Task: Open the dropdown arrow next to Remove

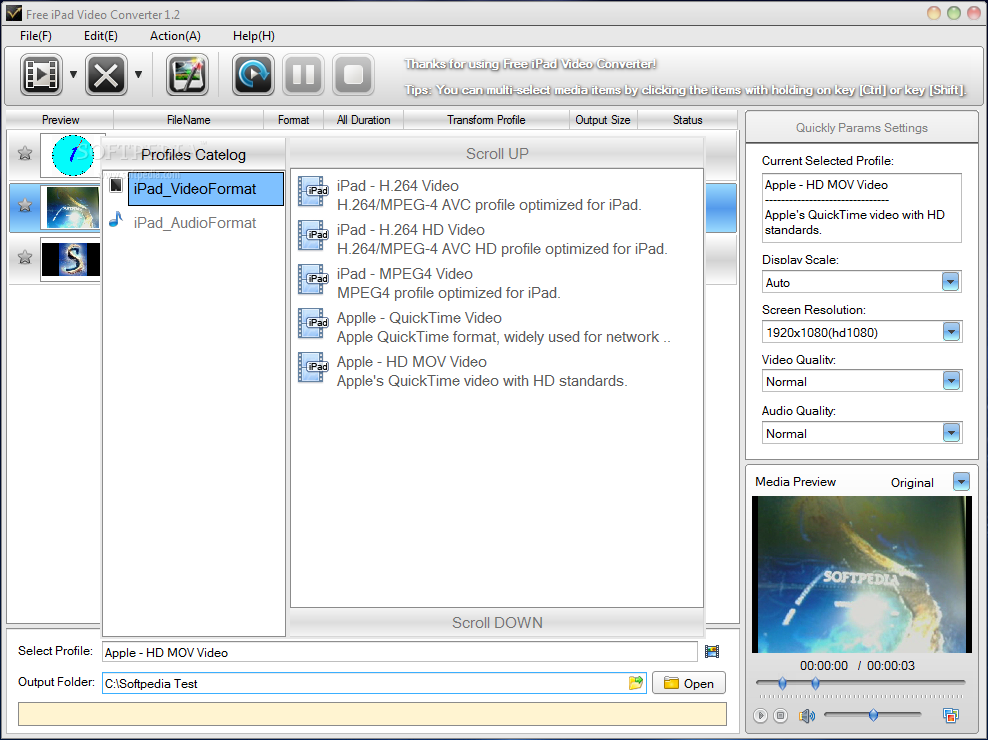Action: pos(138,75)
